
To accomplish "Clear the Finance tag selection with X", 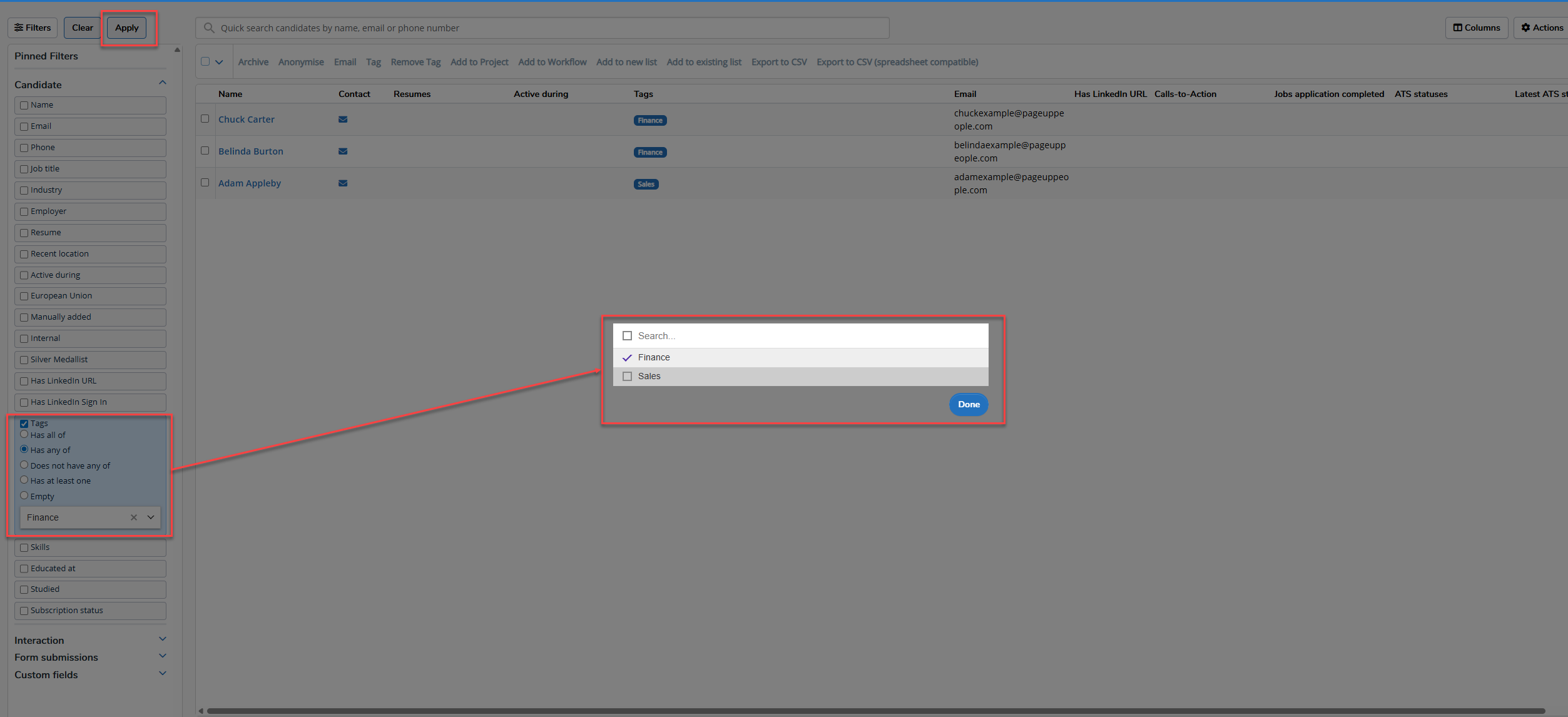I will [134, 517].
